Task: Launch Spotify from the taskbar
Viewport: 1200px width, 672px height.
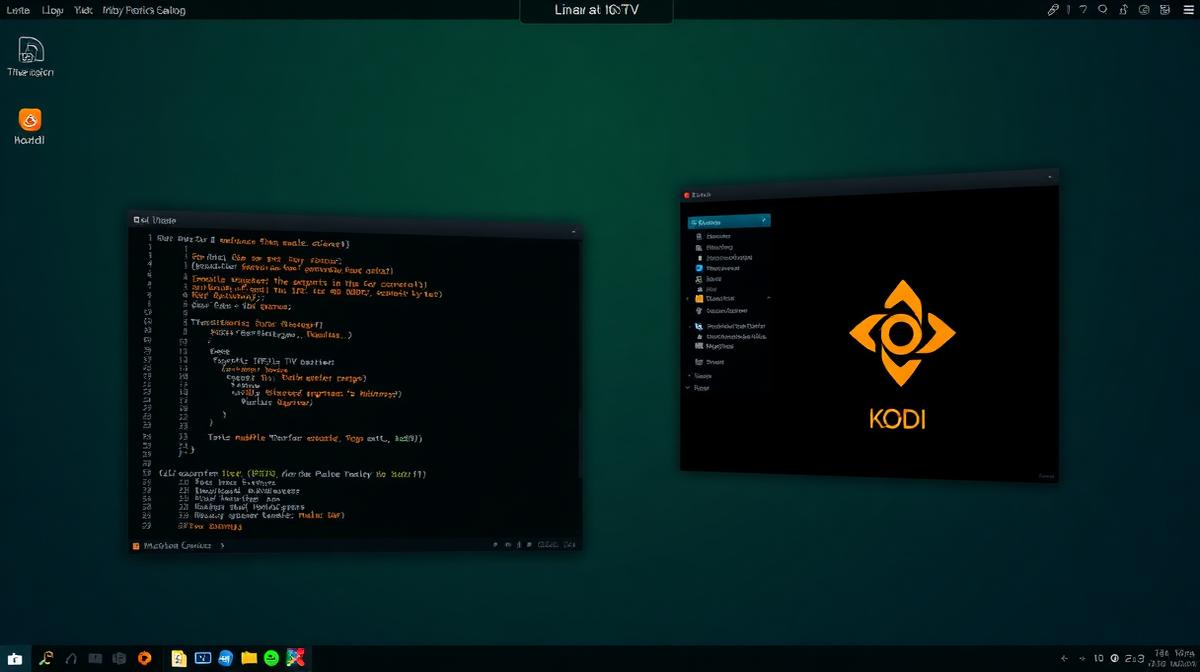Action: [x=270, y=658]
